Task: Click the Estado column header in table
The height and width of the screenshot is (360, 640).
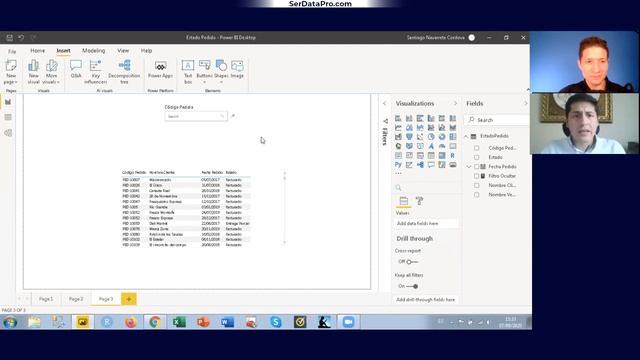Action: (x=231, y=173)
